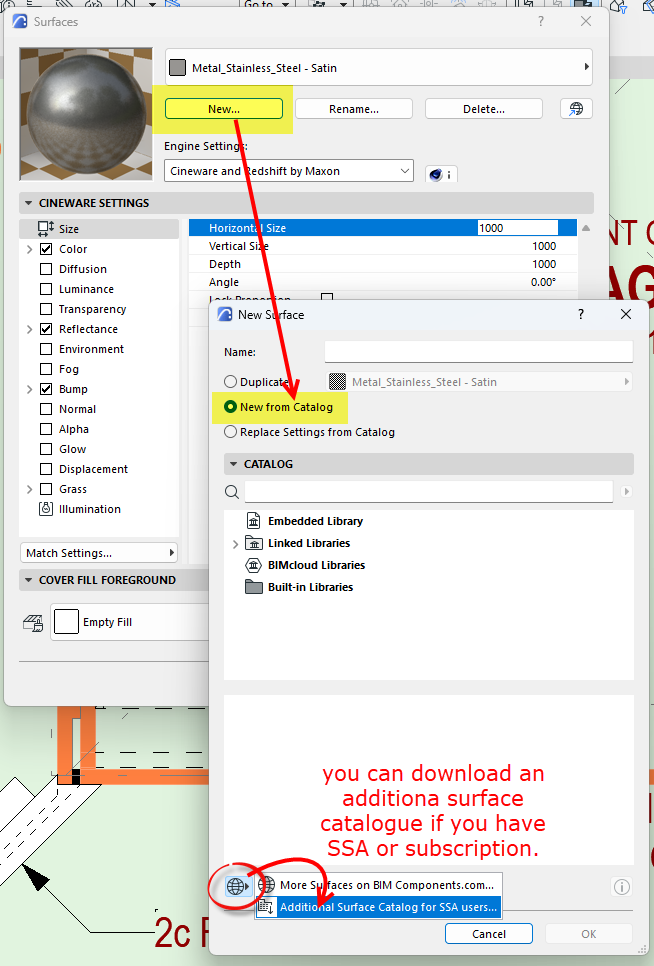Select the New from Catalog radio button
The height and width of the screenshot is (966, 654).
(x=230, y=407)
